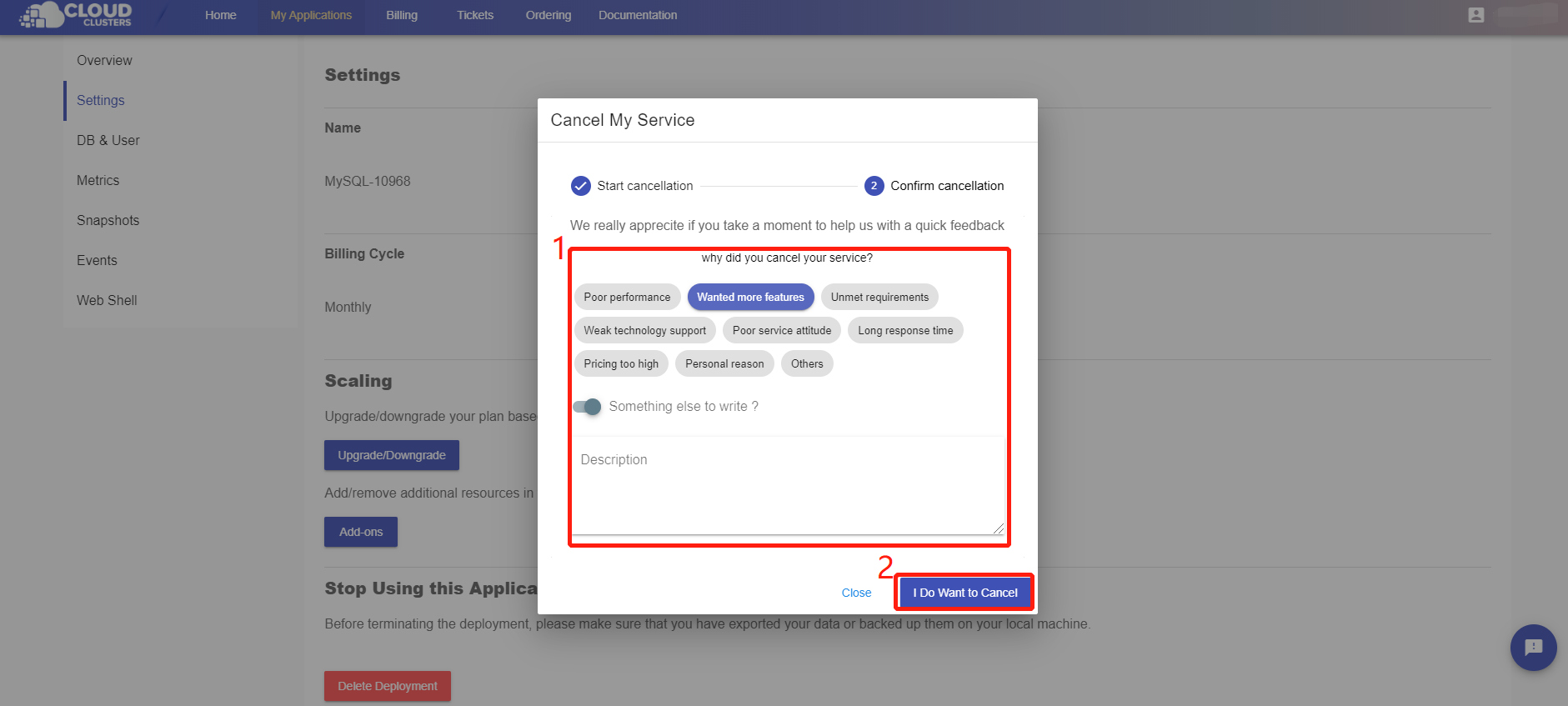Go to Billing in top nav
1568x706 pixels.
[x=402, y=15]
